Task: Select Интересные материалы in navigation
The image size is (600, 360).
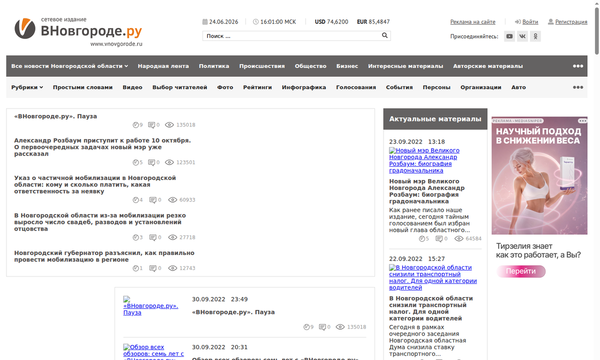Action: click(406, 66)
